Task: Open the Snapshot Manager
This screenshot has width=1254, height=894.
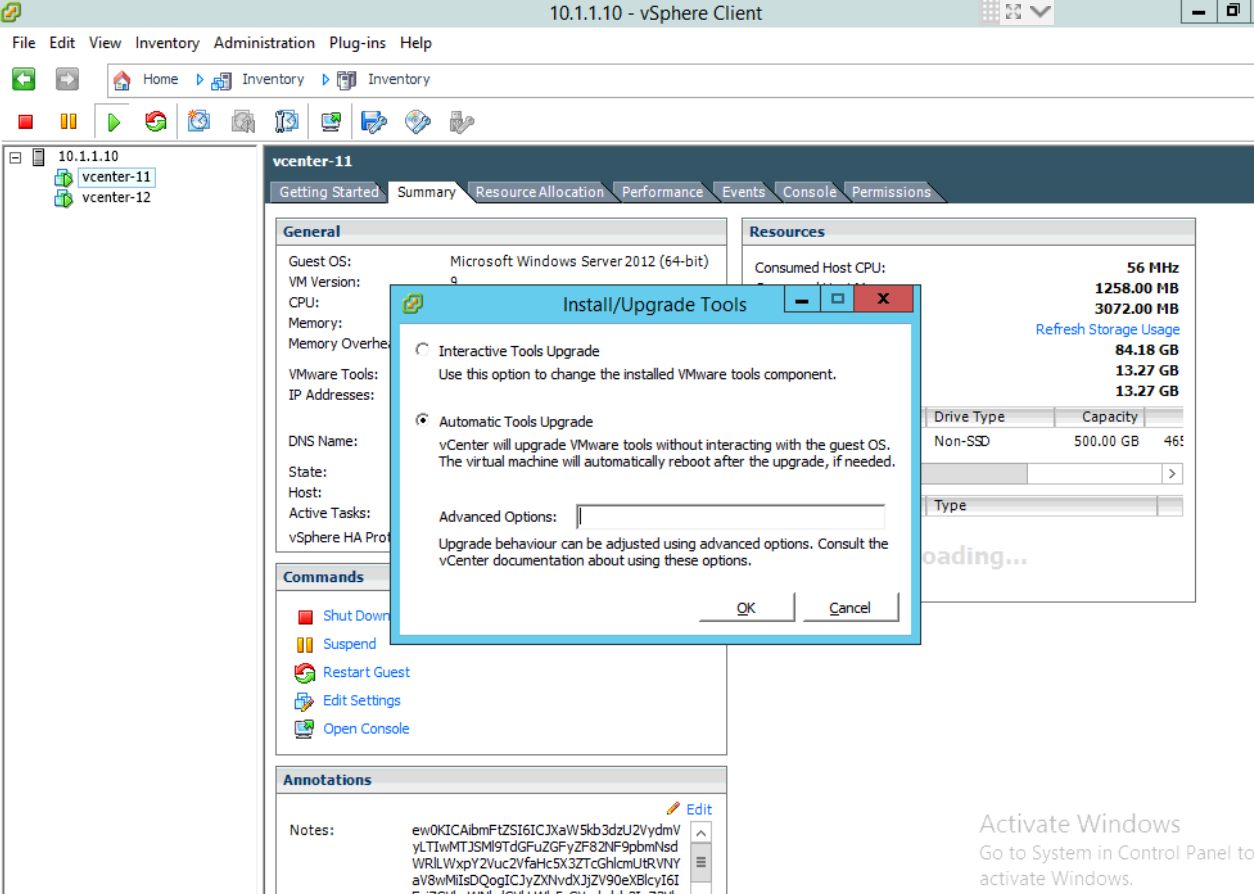Action: (x=287, y=120)
